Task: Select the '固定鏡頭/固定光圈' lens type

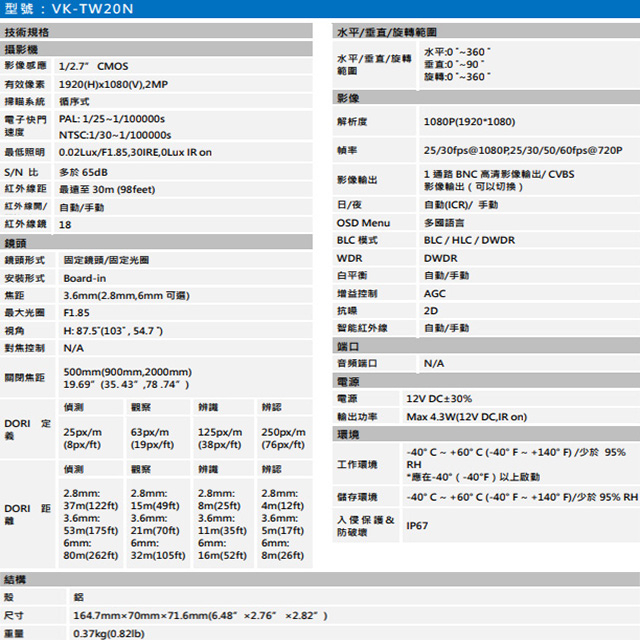Action: click(106, 260)
